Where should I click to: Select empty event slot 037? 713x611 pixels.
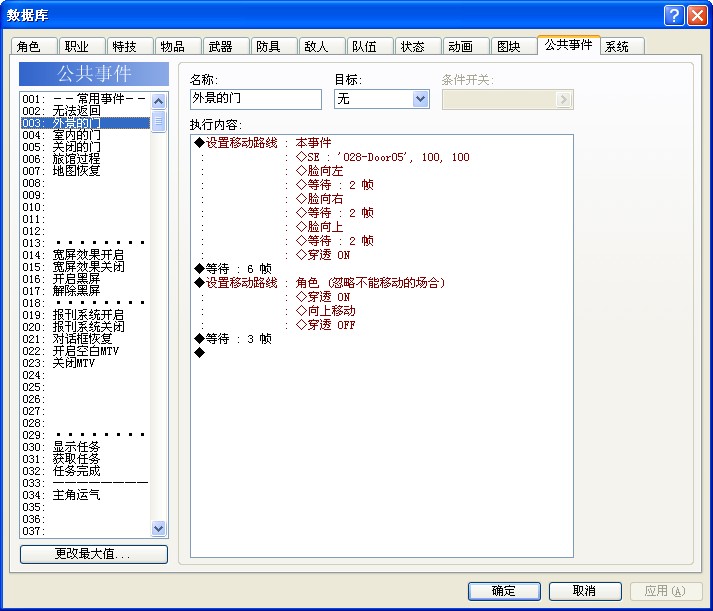point(85,531)
